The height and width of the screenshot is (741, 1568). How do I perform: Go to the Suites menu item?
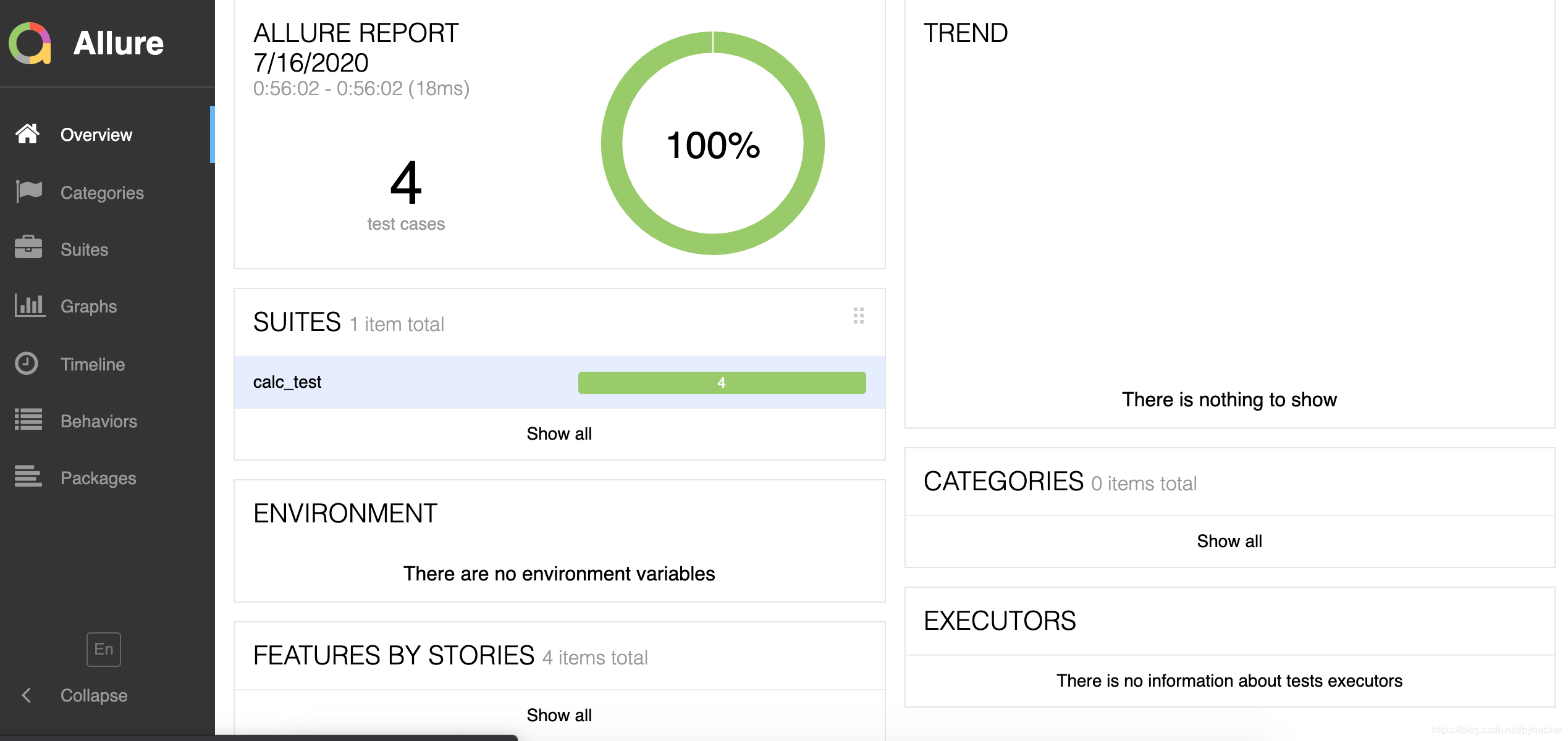pyautogui.click(x=84, y=249)
